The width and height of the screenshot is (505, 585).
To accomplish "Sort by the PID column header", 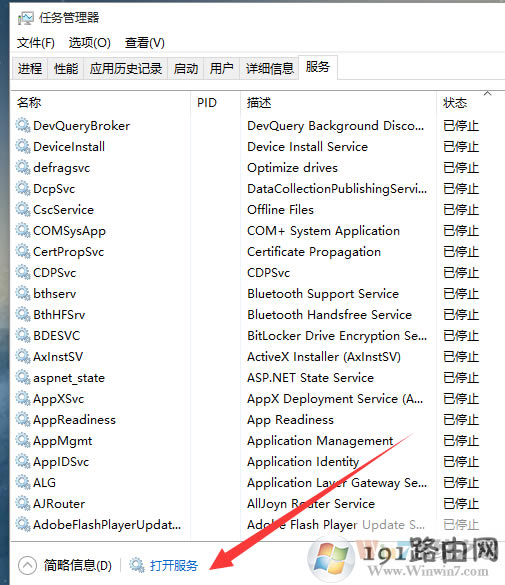I will (207, 103).
